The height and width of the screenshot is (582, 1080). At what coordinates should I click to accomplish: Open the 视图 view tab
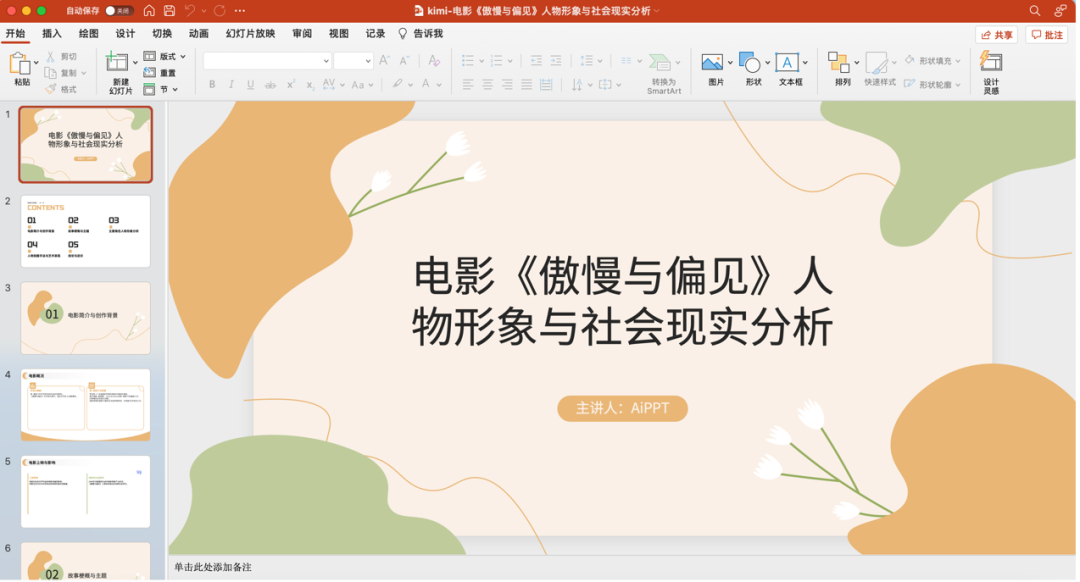click(x=338, y=33)
